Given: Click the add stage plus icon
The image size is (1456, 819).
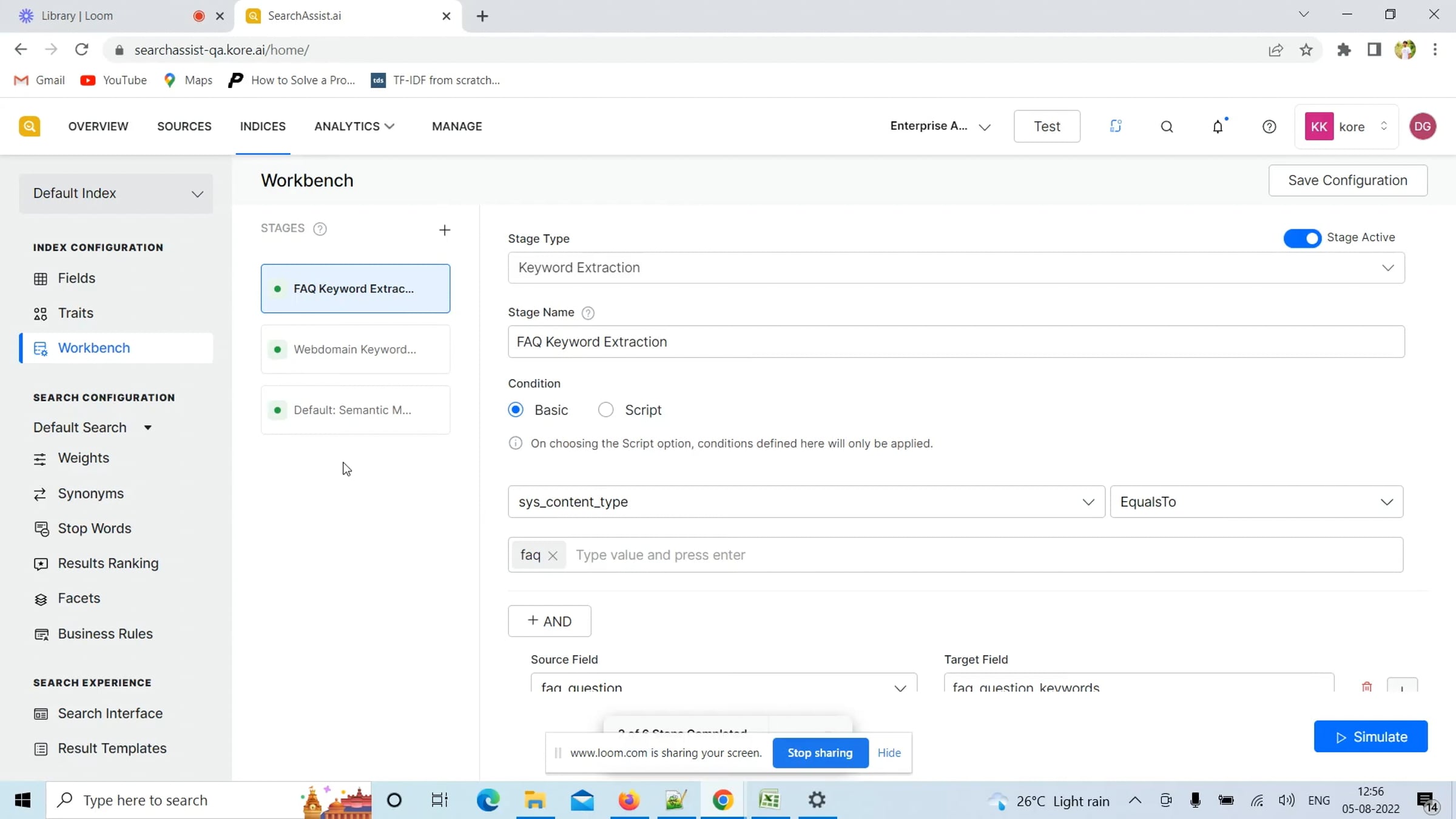Looking at the screenshot, I should pyautogui.click(x=445, y=230).
